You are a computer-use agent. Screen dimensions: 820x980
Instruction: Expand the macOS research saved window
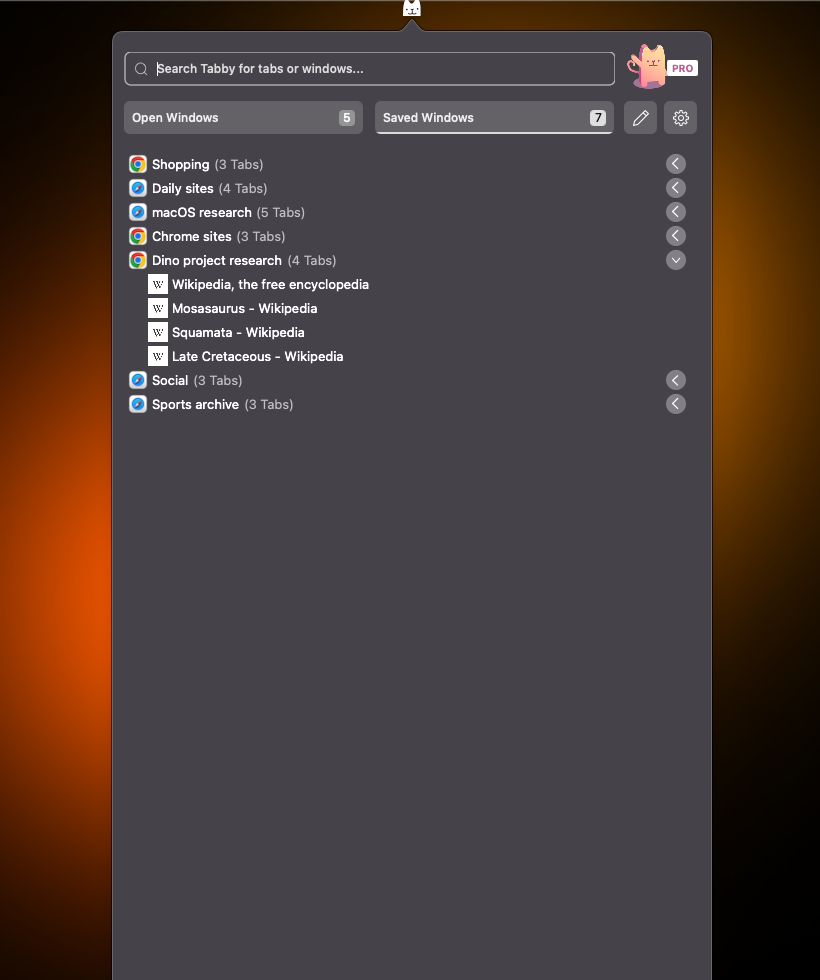click(x=676, y=212)
